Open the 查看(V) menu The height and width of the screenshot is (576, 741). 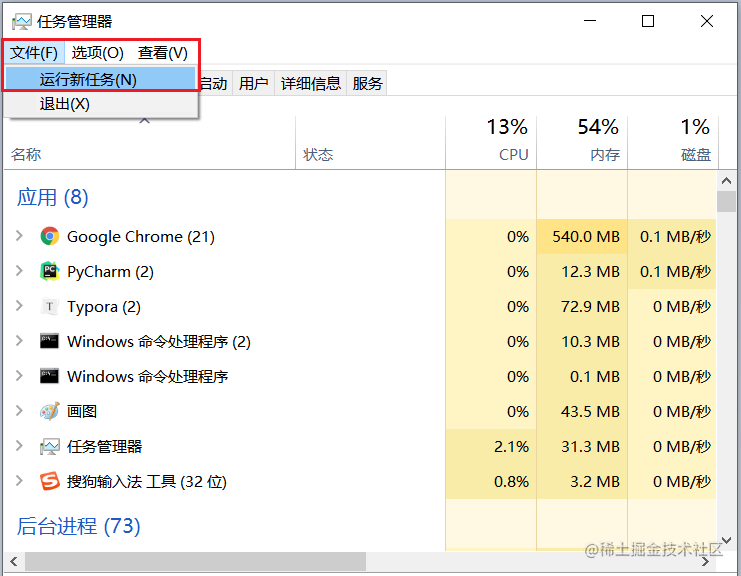(x=163, y=53)
